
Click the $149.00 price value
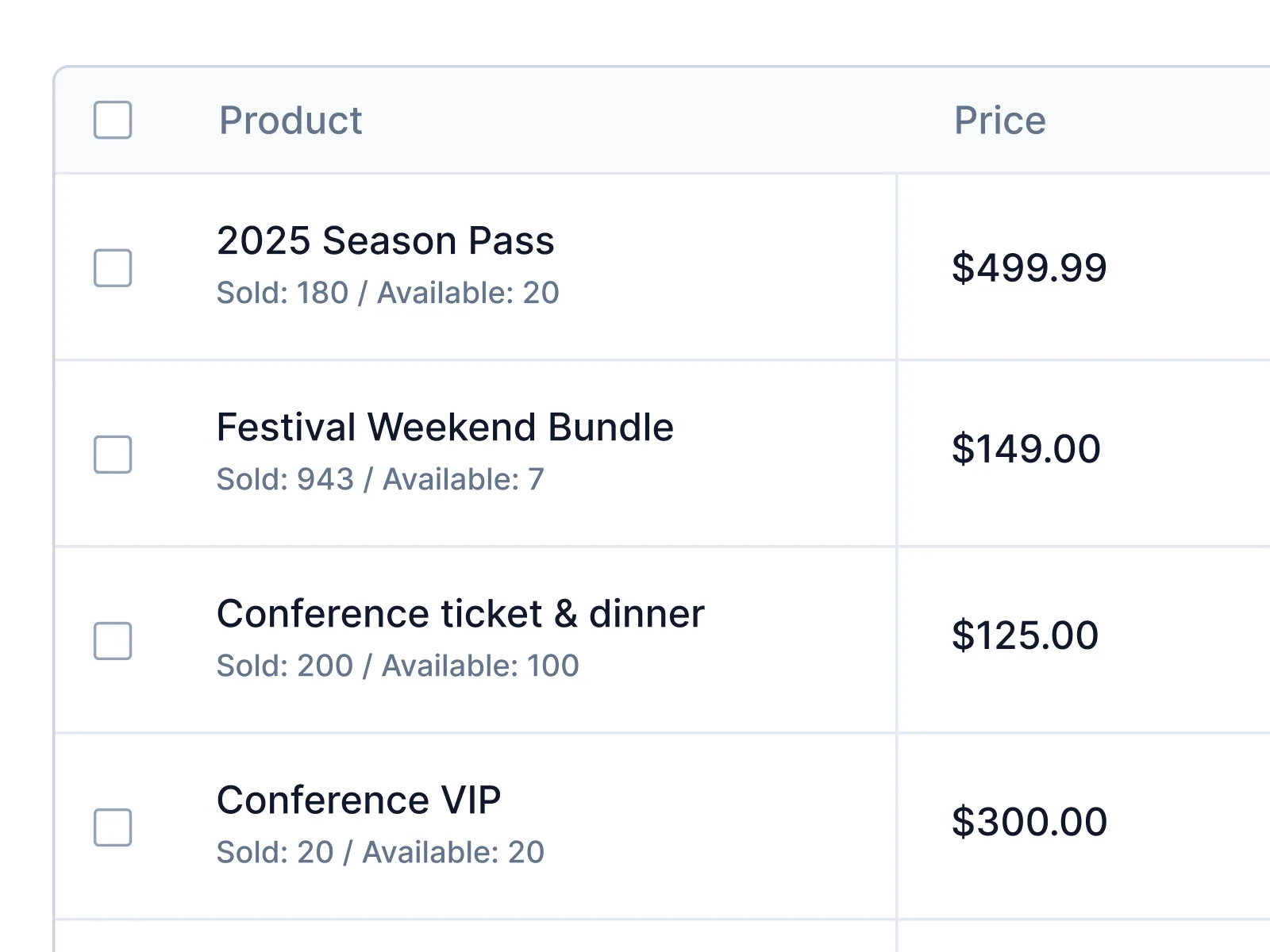(x=1026, y=449)
